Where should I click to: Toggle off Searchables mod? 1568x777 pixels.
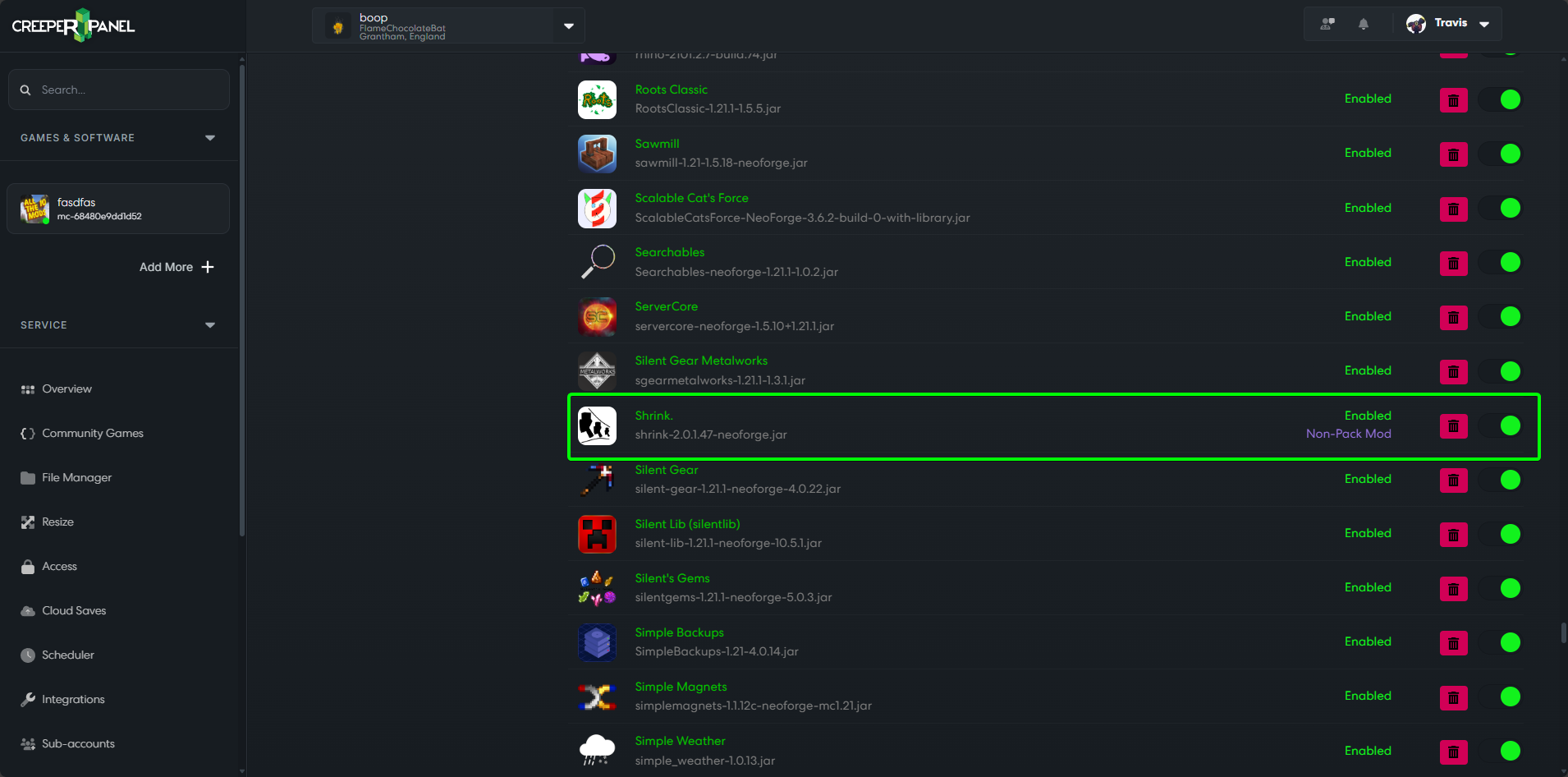(1500, 262)
